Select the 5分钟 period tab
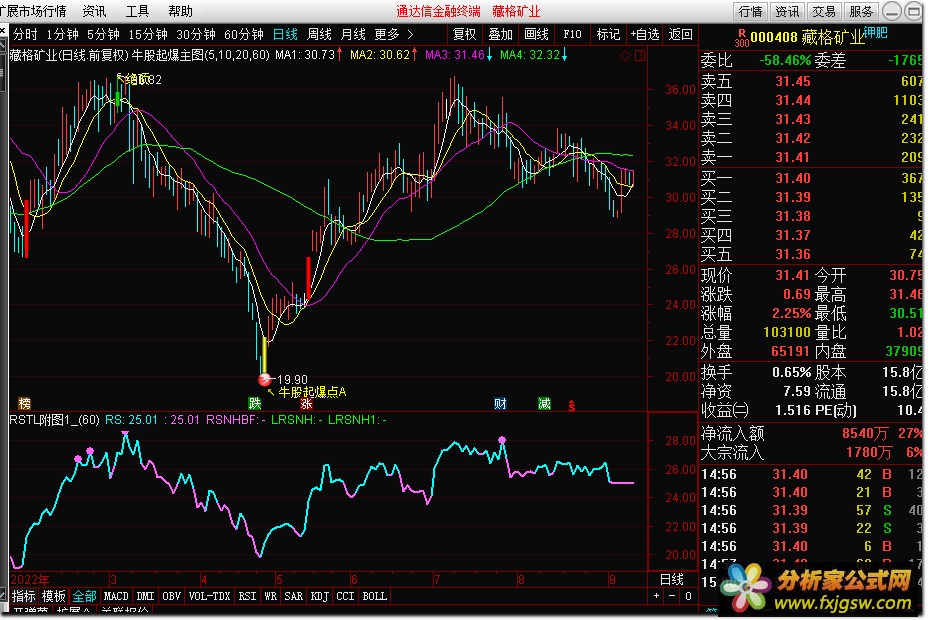 tap(104, 34)
